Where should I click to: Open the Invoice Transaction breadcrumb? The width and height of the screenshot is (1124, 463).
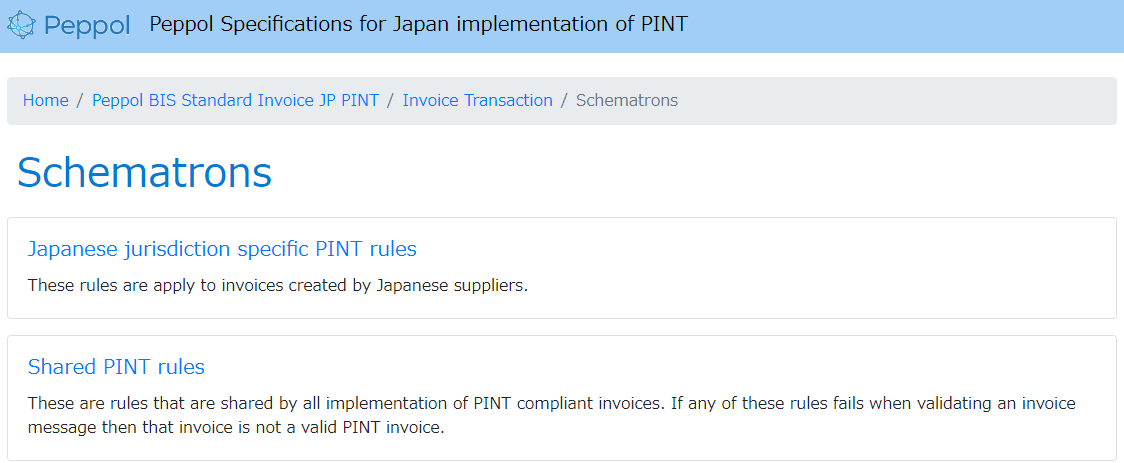point(477,100)
